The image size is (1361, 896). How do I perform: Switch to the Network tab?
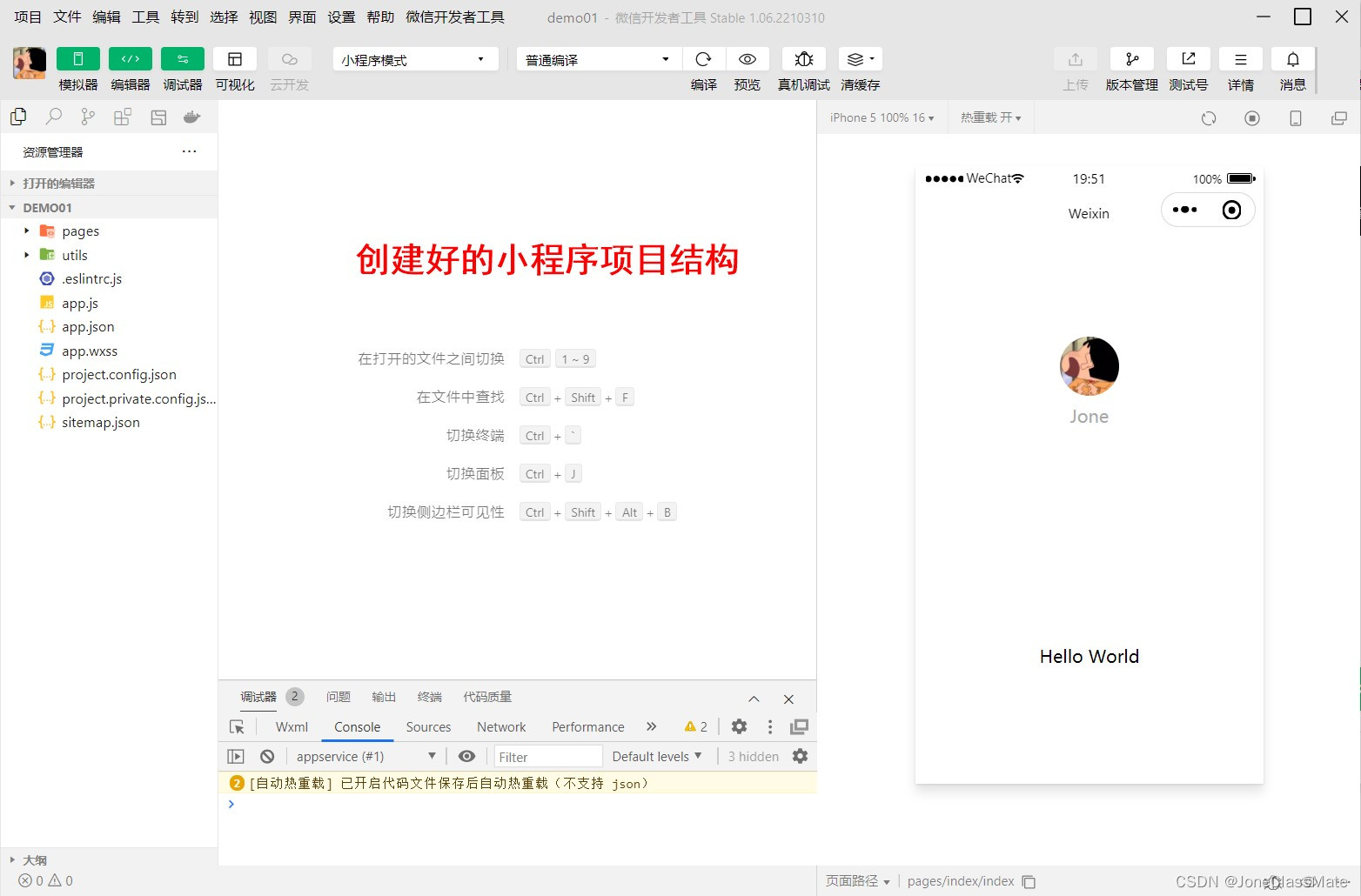[x=501, y=727]
